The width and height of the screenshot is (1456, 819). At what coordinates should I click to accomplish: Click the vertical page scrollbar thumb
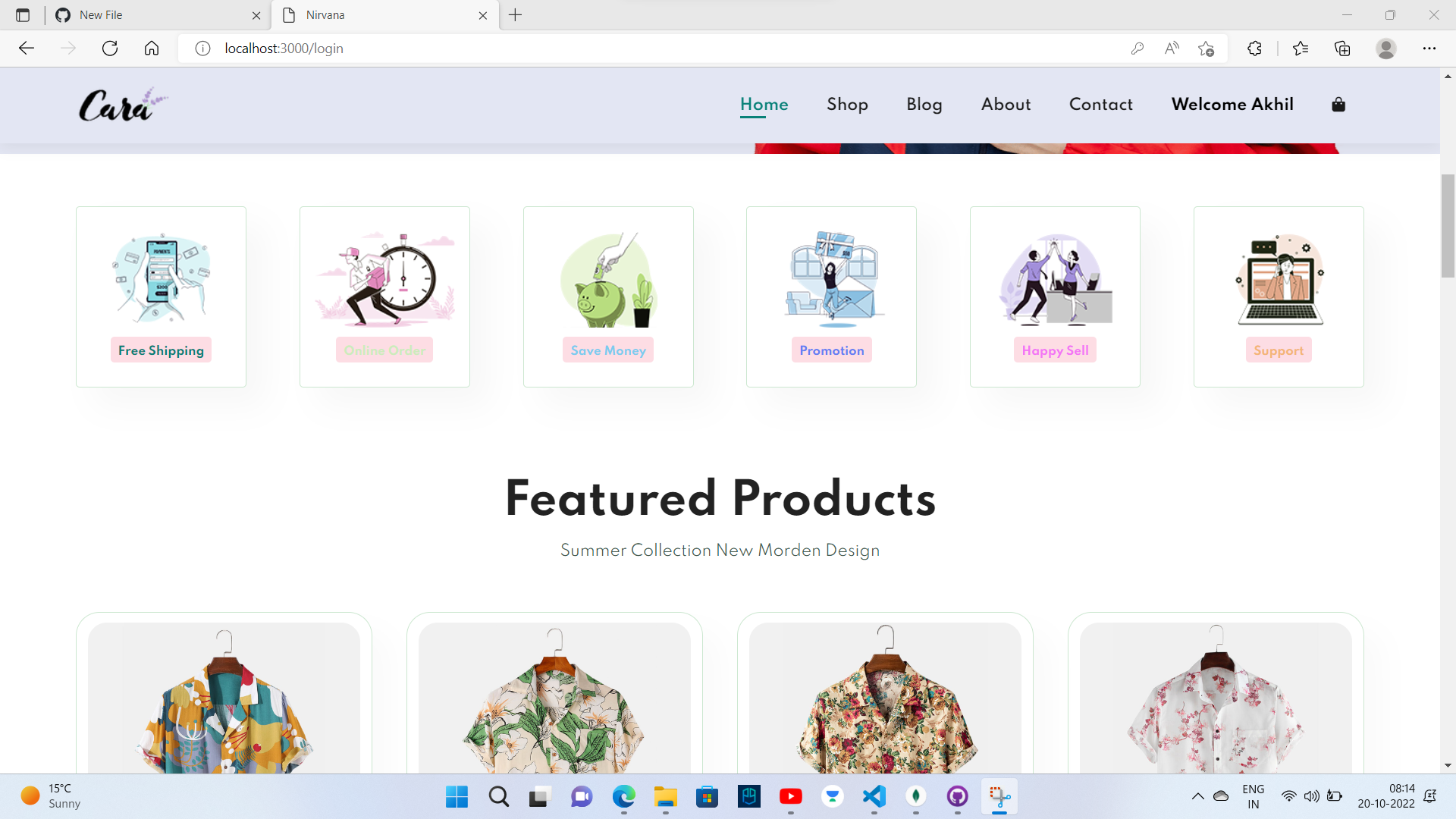(x=1448, y=226)
